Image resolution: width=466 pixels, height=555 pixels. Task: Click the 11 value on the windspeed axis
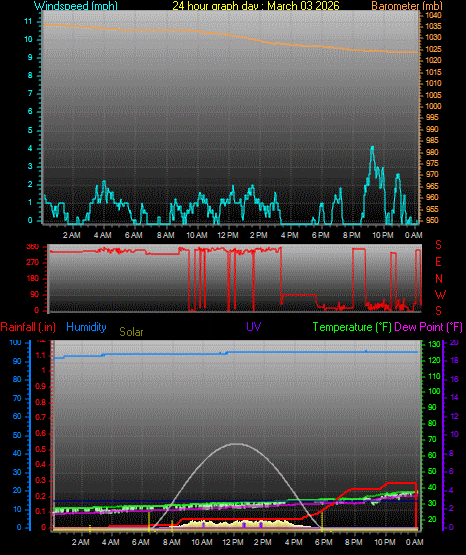pyautogui.click(x=28, y=21)
